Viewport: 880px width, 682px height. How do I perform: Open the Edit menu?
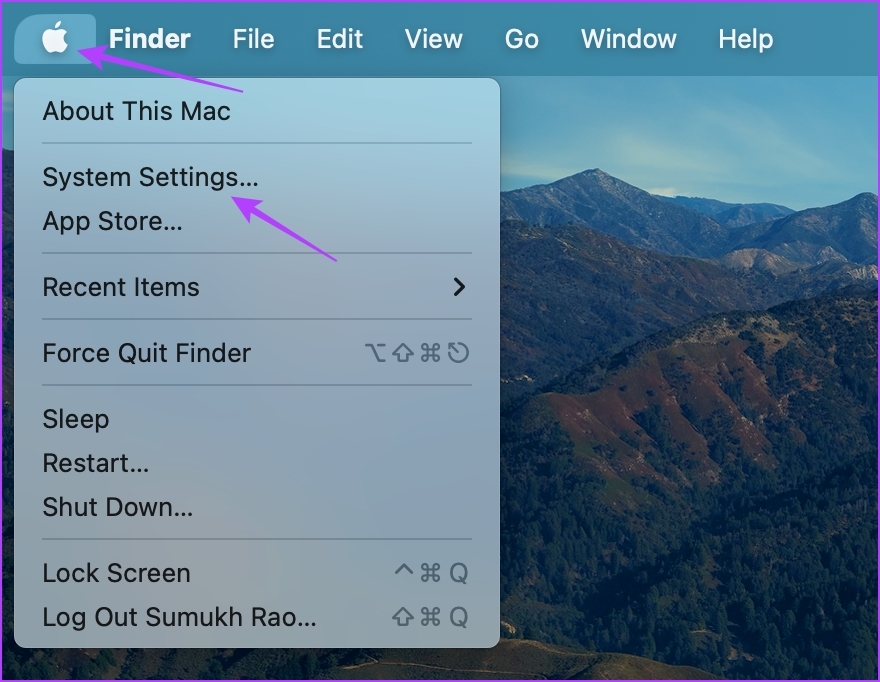click(340, 39)
